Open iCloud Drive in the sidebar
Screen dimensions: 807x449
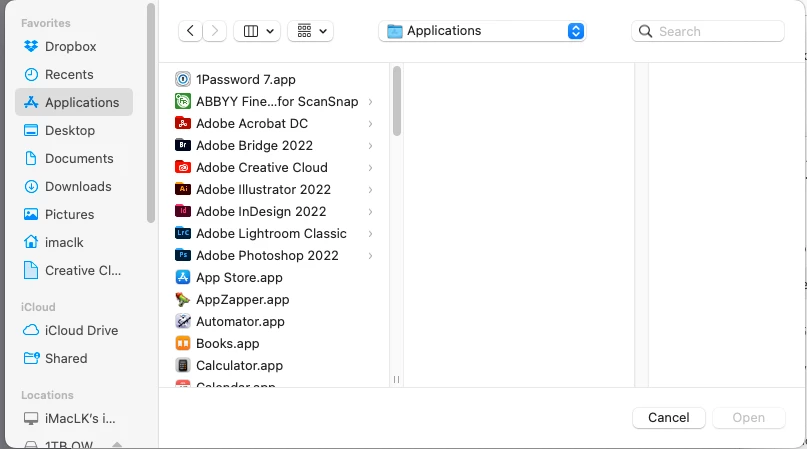click(74, 330)
